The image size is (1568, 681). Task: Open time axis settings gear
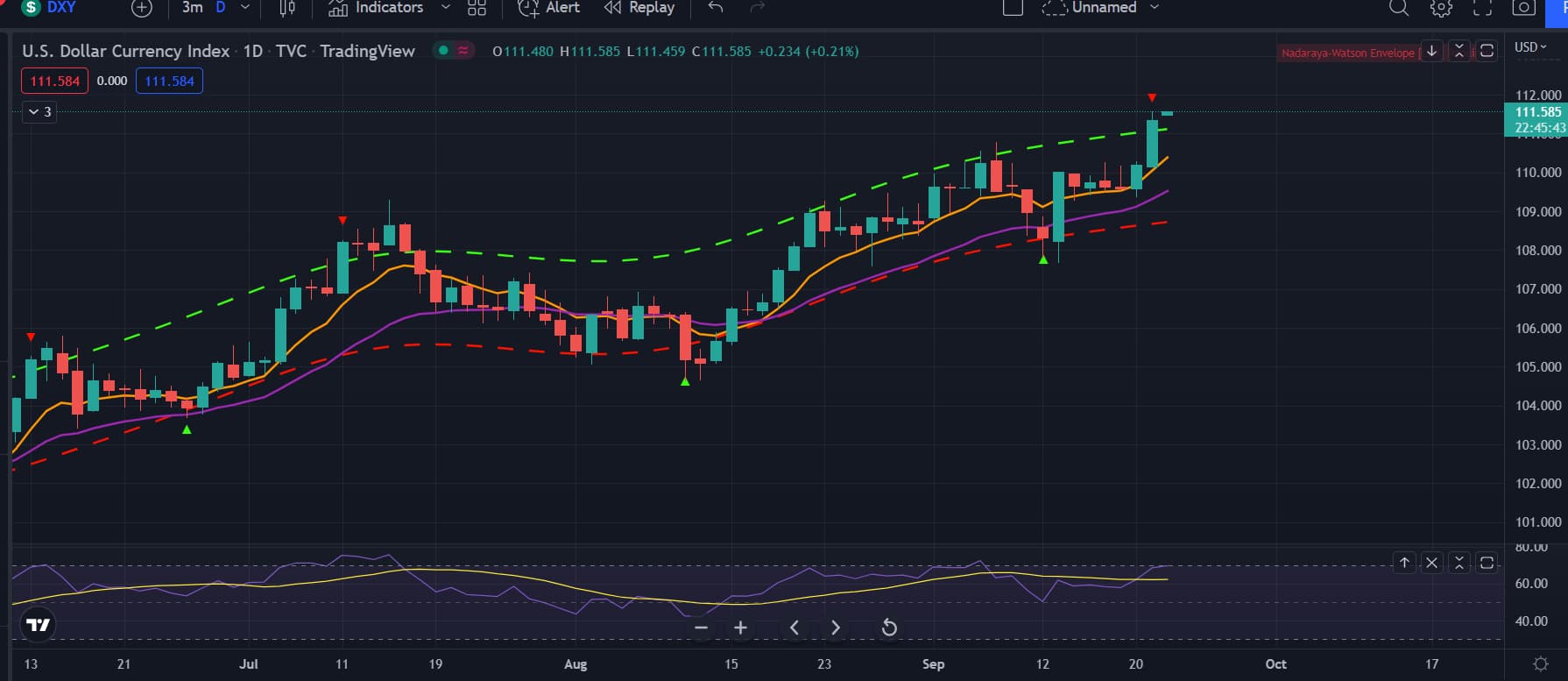coord(1541,664)
